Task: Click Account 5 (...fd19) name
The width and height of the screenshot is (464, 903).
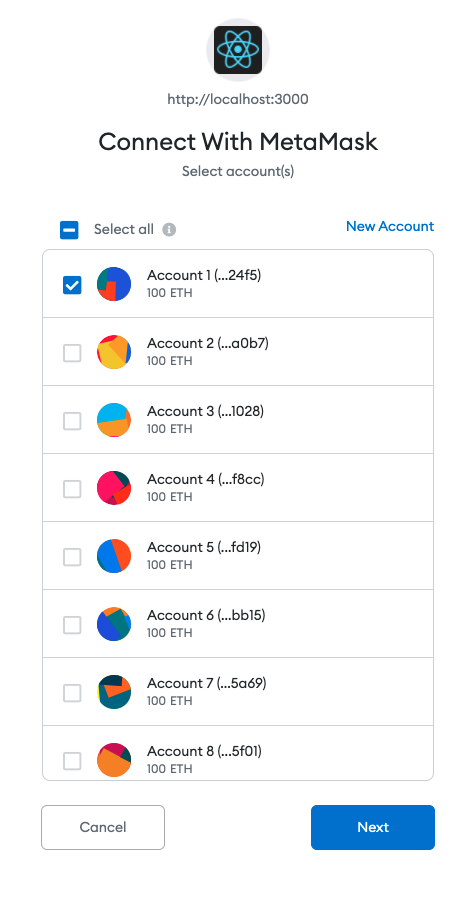Action: [x=204, y=547]
